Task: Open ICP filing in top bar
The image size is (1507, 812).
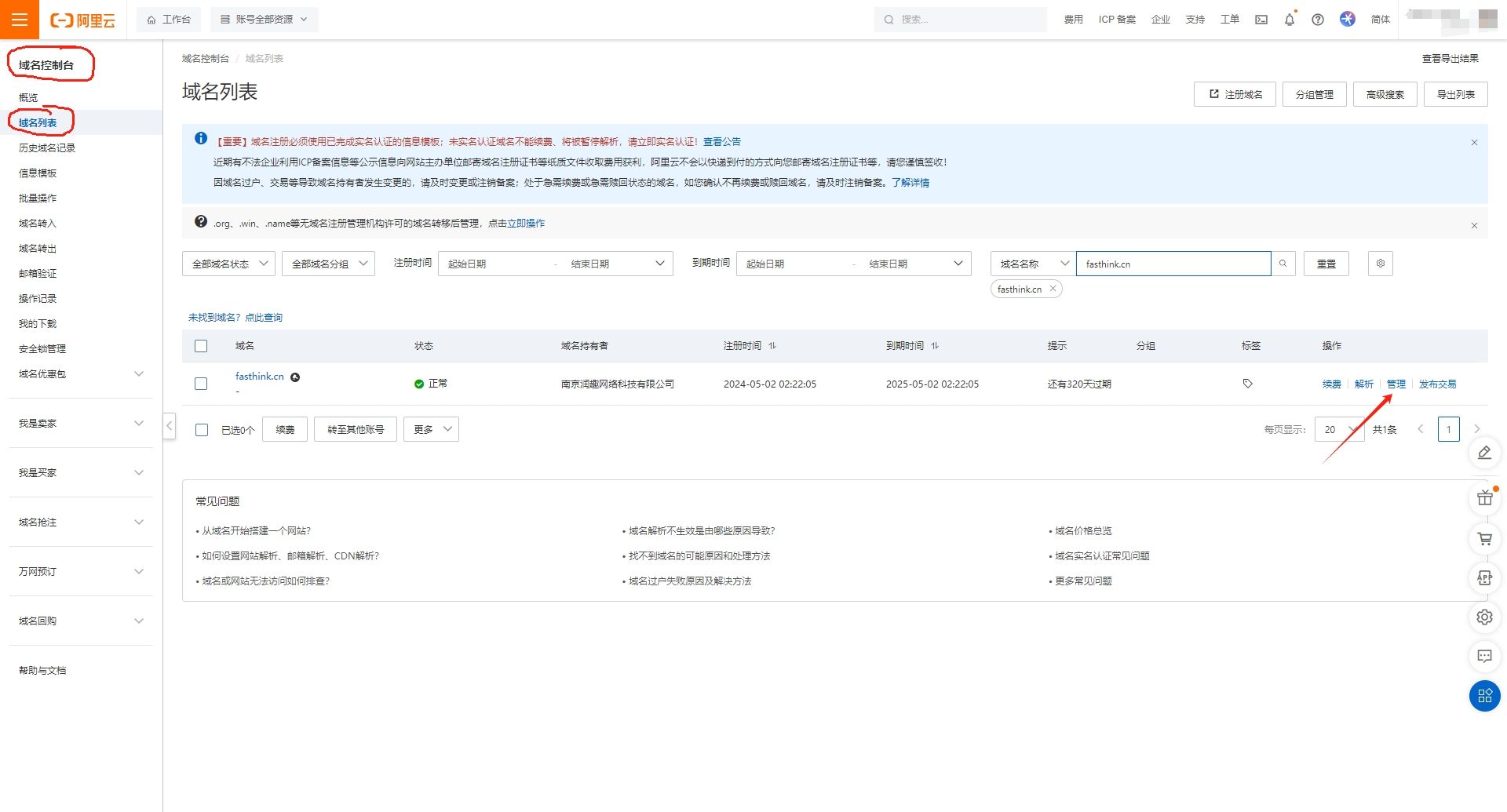Action: coord(1117,20)
